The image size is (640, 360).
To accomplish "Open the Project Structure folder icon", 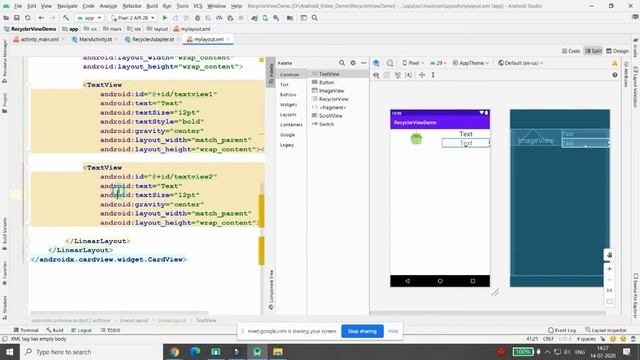I will 290,18.
